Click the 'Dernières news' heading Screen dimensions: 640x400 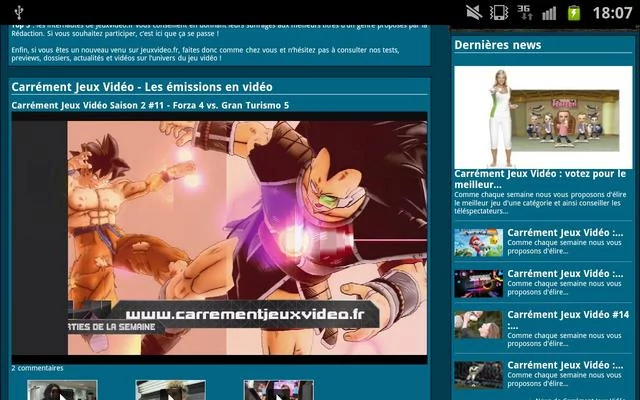coord(498,45)
